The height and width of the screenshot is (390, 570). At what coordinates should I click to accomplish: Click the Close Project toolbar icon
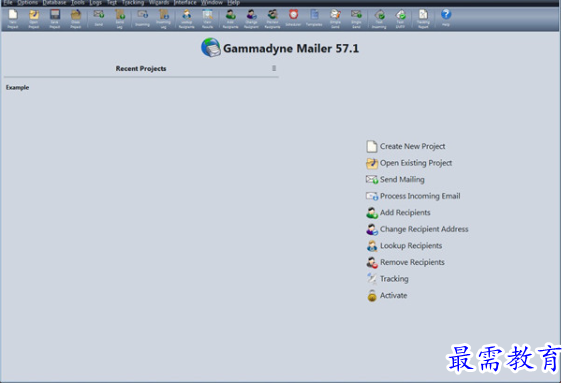[76, 18]
